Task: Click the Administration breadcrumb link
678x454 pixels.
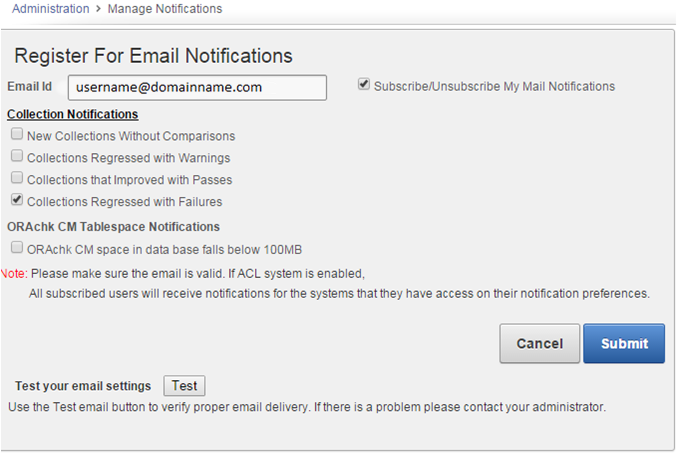Action: click(49, 9)
